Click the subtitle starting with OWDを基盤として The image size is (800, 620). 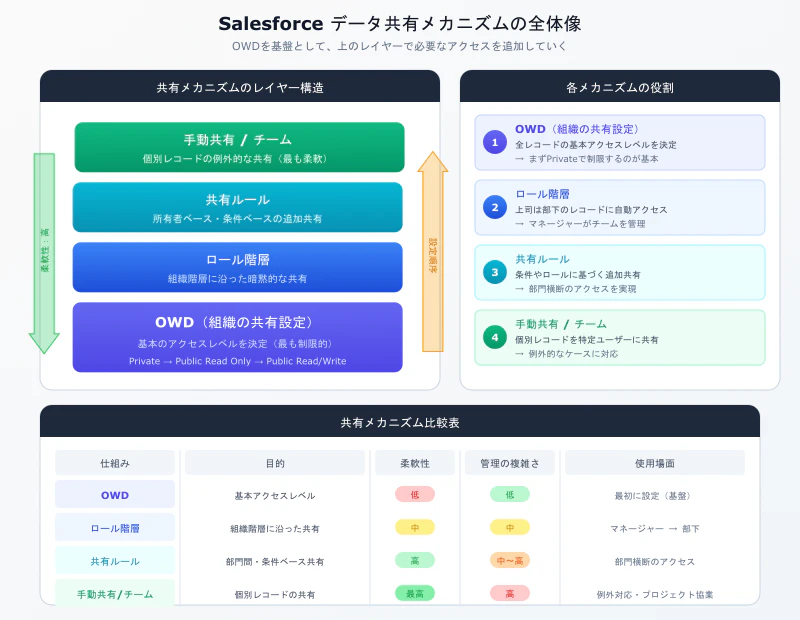point(399,46)
